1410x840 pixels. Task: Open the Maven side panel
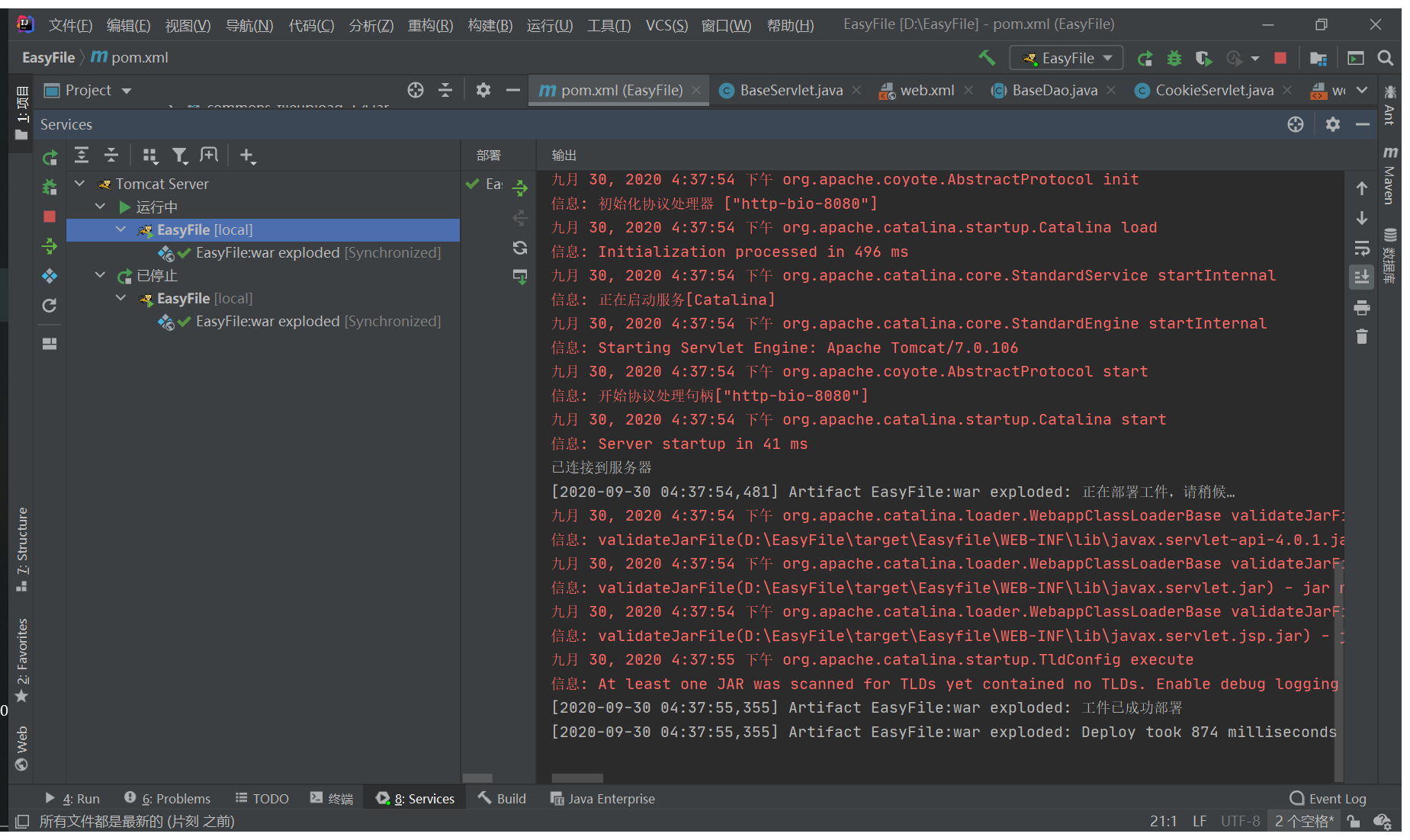point(1389,176)
